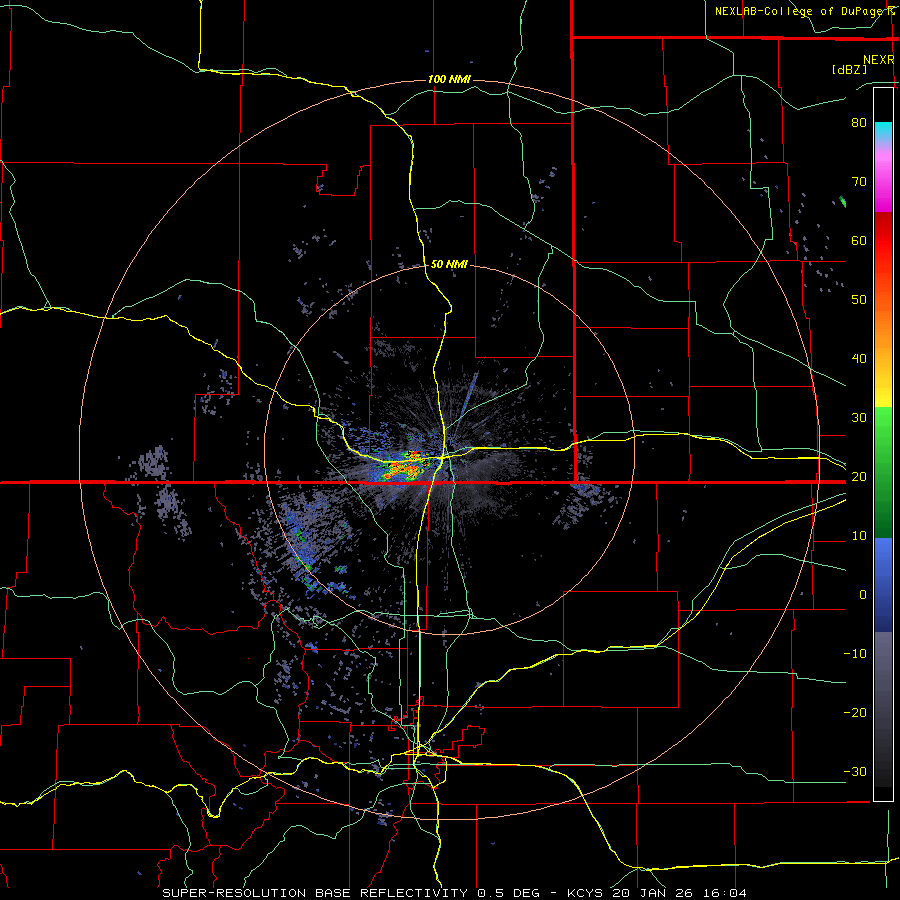The width and height of the screenshot is (900, 900).
Task: Click the 100 NMI range ring label
Action: pos(449,79)
